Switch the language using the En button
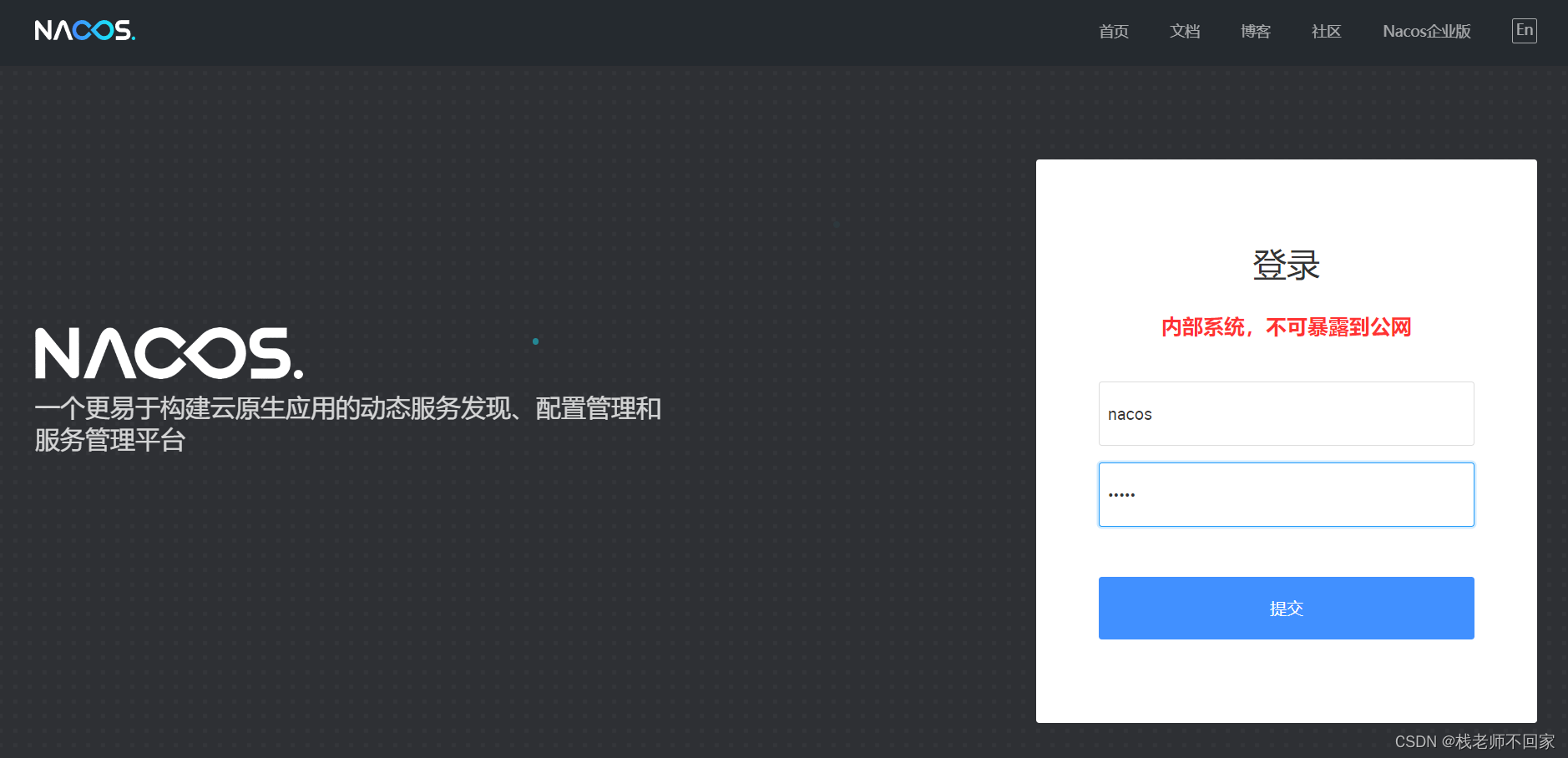1568x758 pixels. [1524, 31]
